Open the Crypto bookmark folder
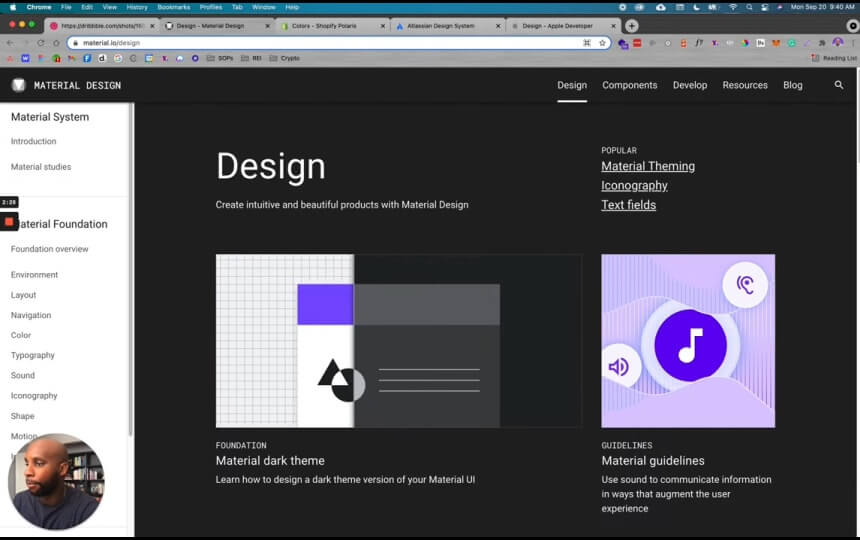860x540 pixels. coord(285,58)
